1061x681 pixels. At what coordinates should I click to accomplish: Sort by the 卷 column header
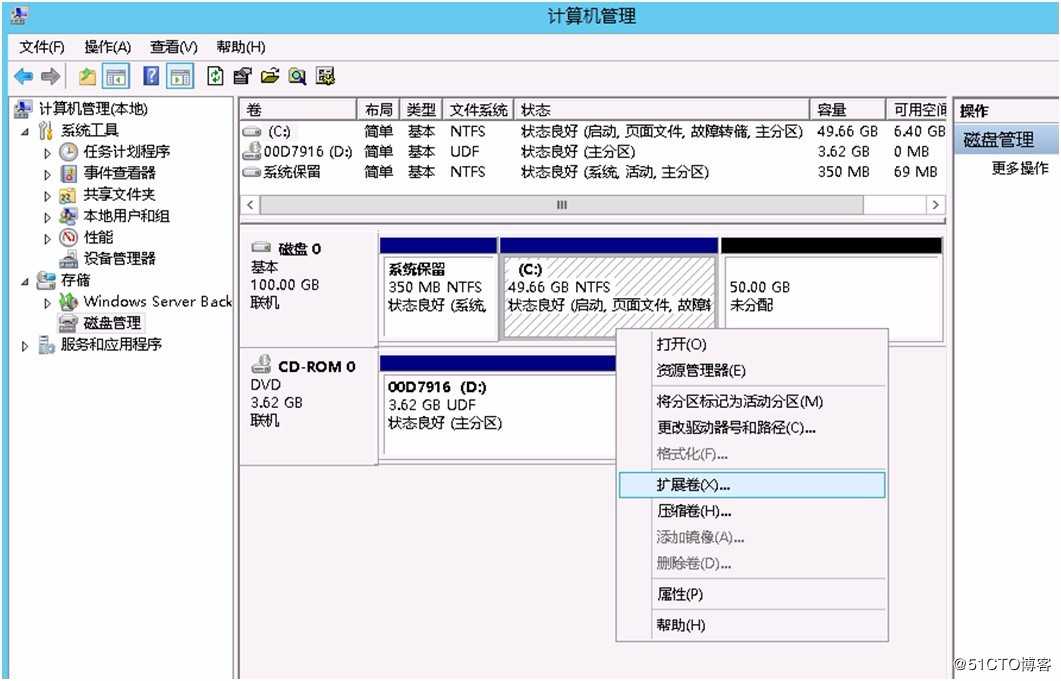click(298, 110)
